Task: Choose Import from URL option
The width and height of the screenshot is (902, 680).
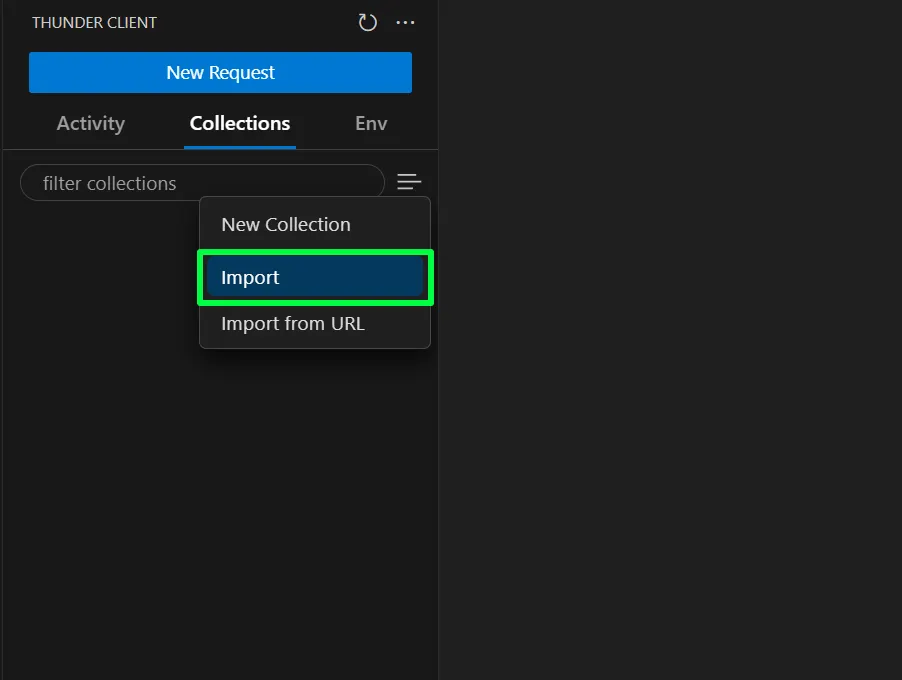Action: click(315, 324)
